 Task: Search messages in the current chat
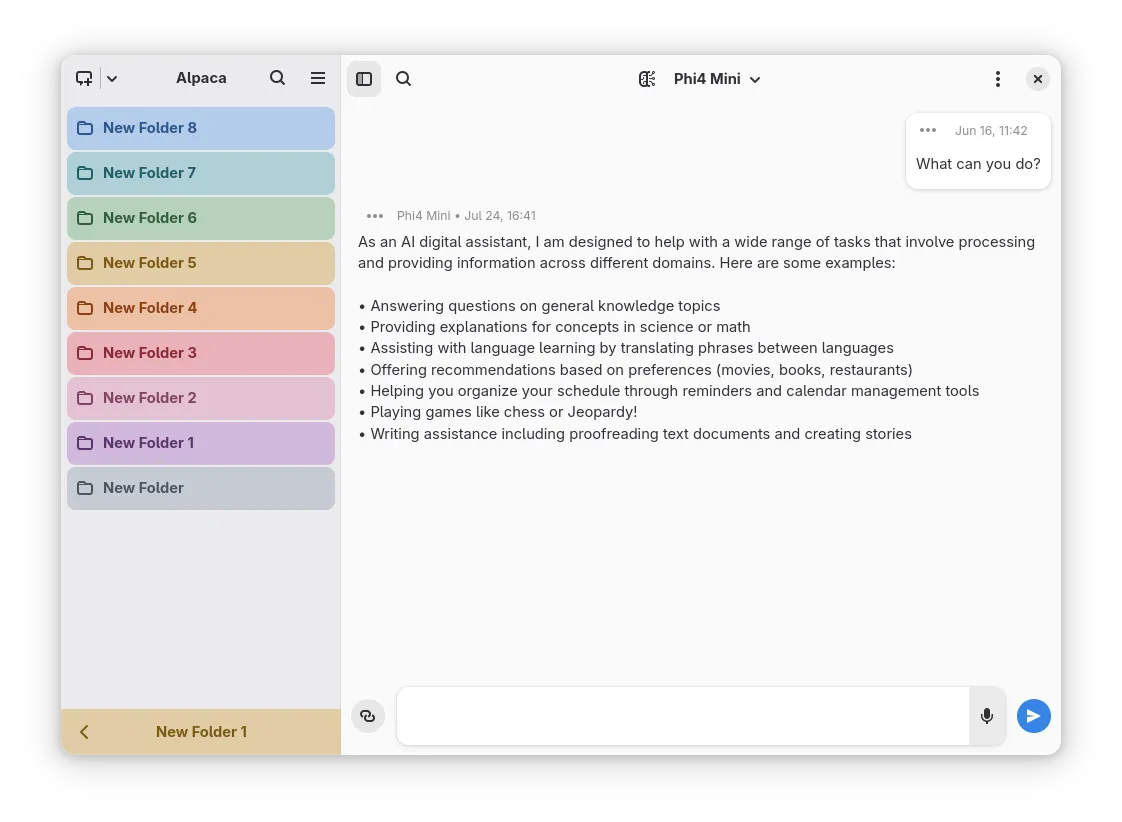tap(404, 79)
